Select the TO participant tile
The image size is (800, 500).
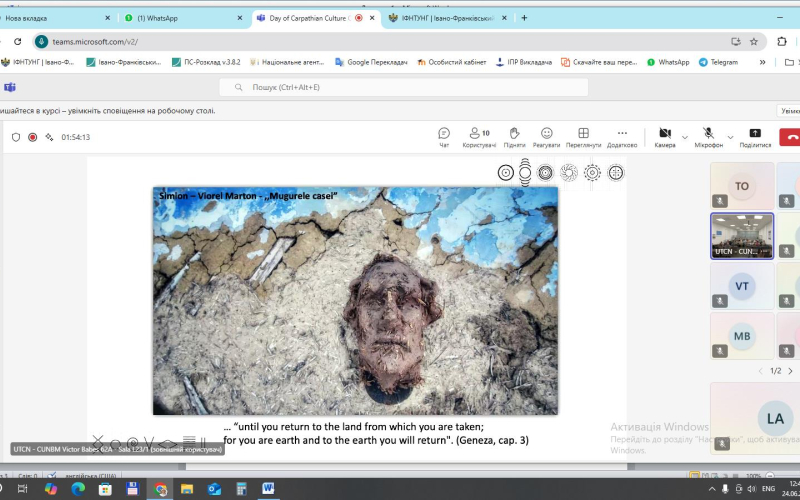[742, 186]
